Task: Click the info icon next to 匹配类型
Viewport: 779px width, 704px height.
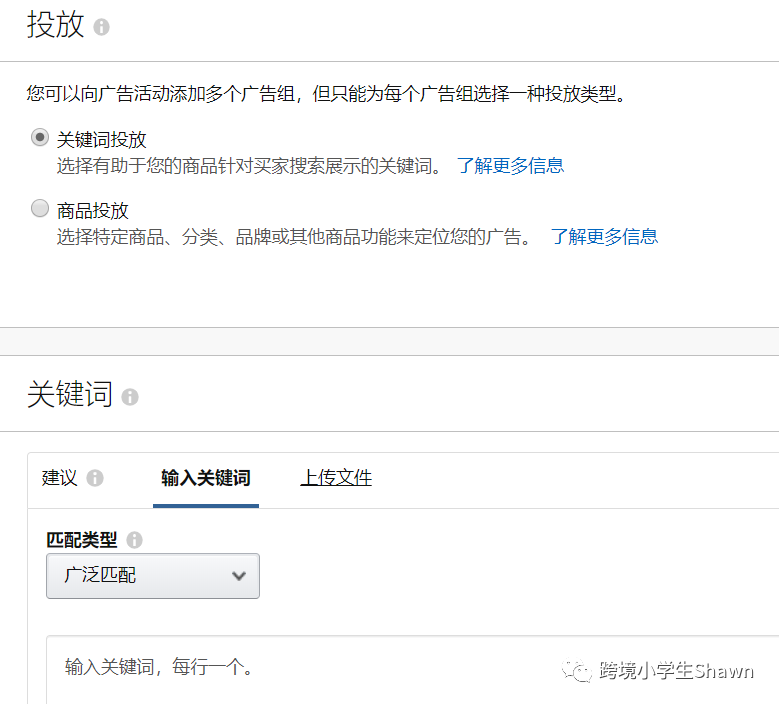Action: point(134,540)
